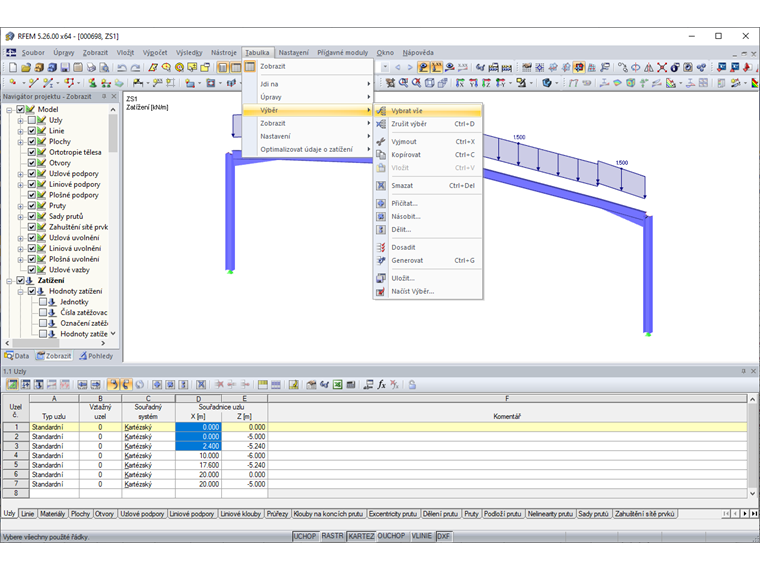Click the fx formula icon in table toolbar
The width and height of the screenshot is (760, 570).
(381, 384)
